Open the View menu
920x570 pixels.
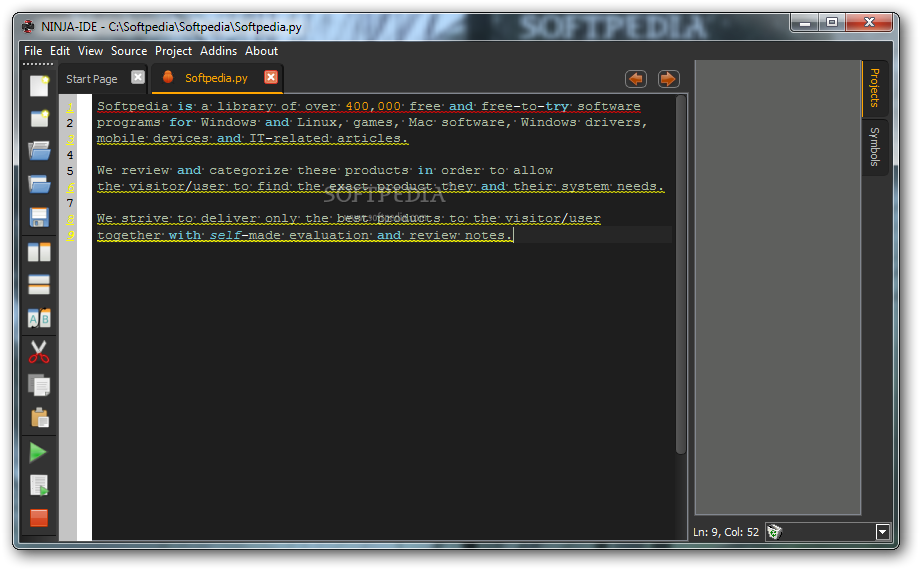click(90, 51)
